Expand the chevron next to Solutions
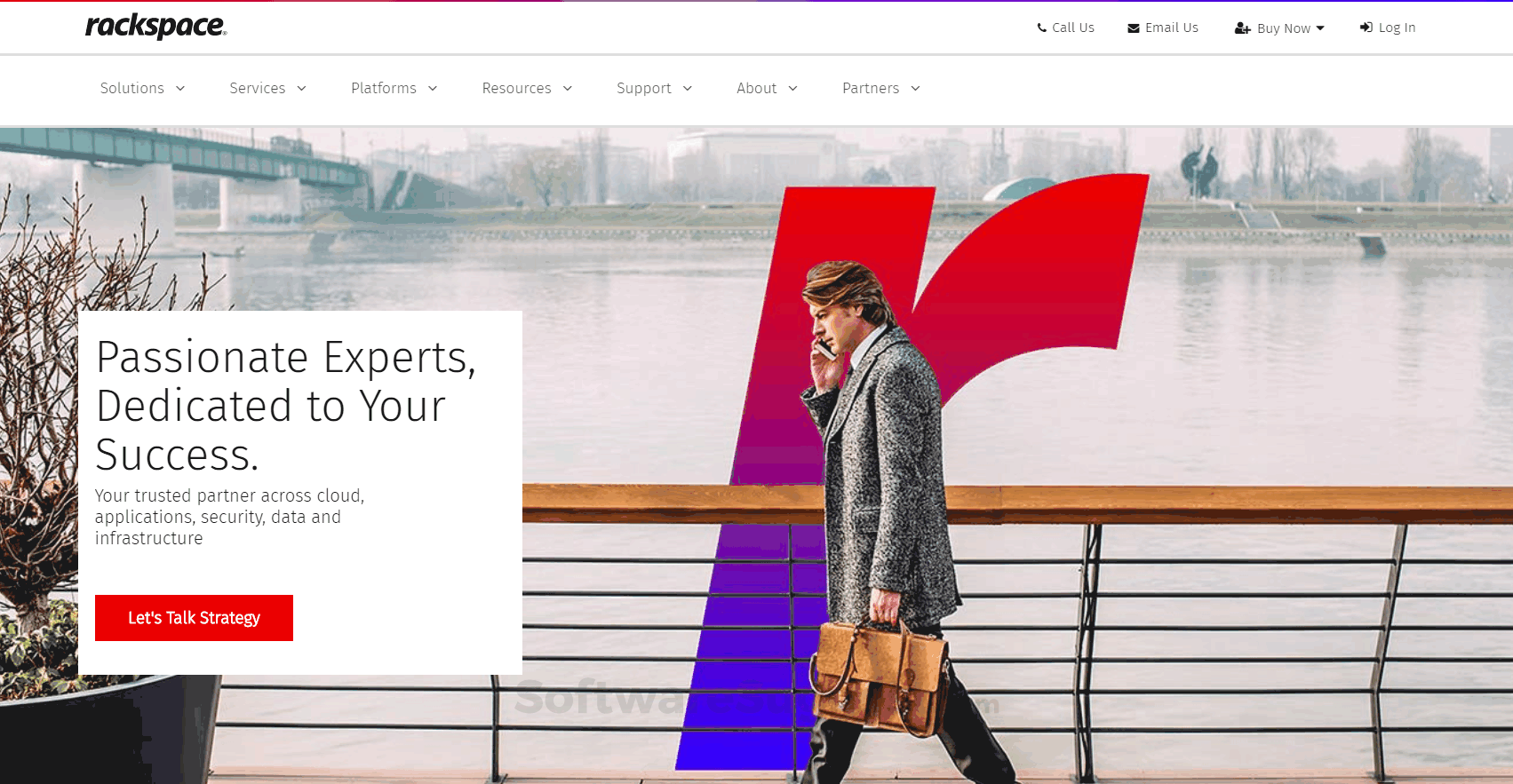The width and height of the screenshot is (1513, 784). point(180,88)
